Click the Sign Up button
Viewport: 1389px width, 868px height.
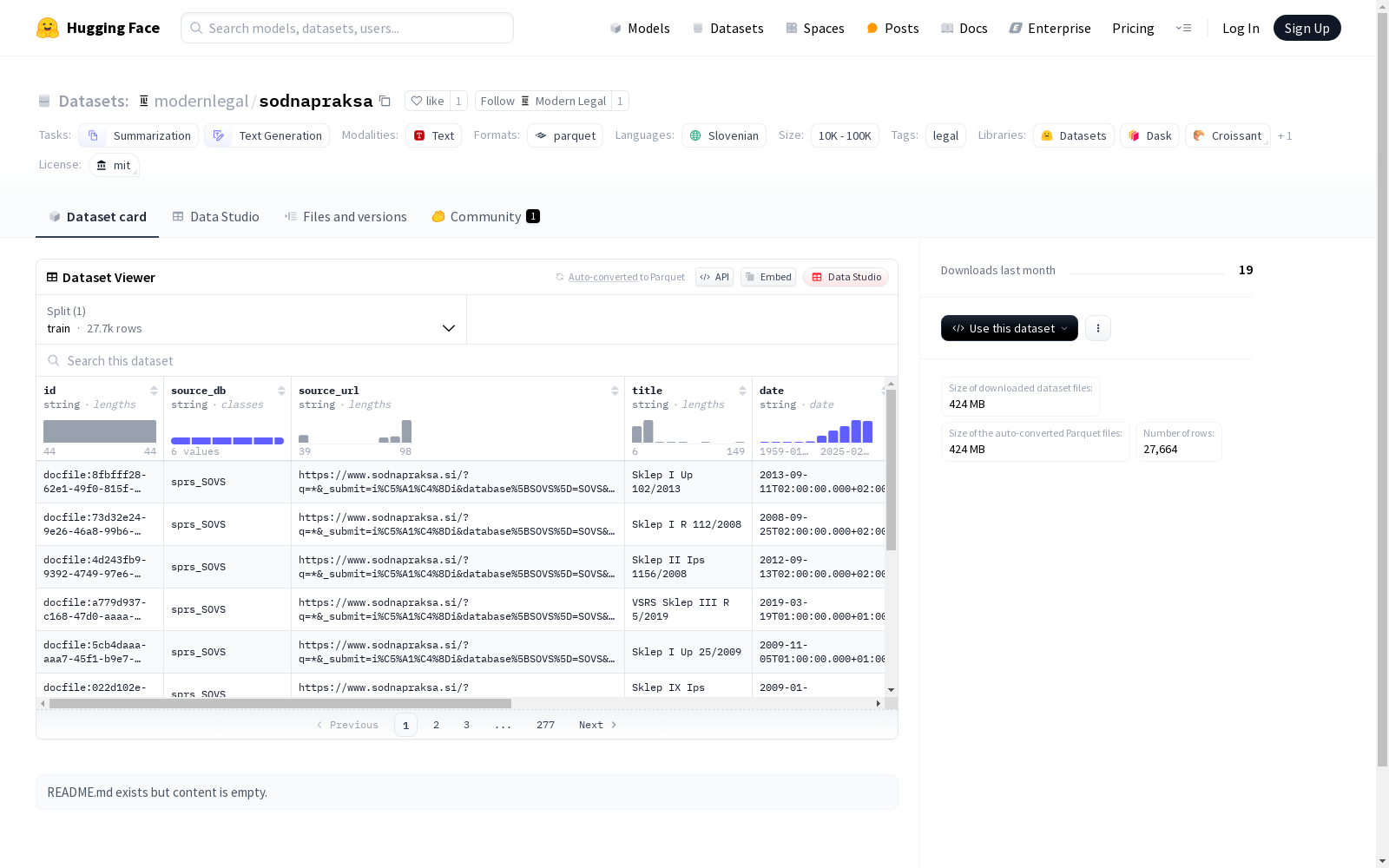1307,28
